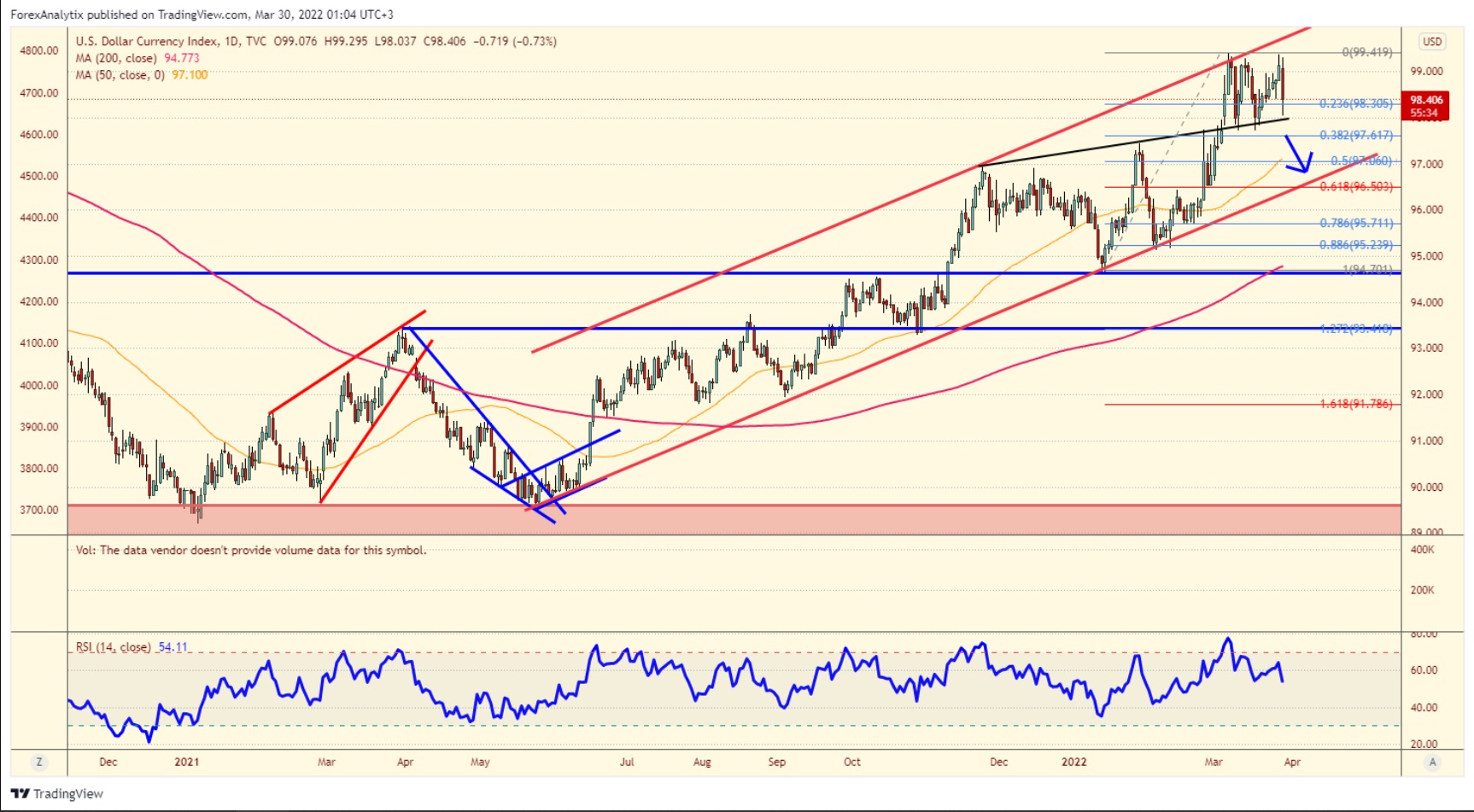
Task: Click the 0(99.419) Fibonacci label
Action: click(1367, 53)
